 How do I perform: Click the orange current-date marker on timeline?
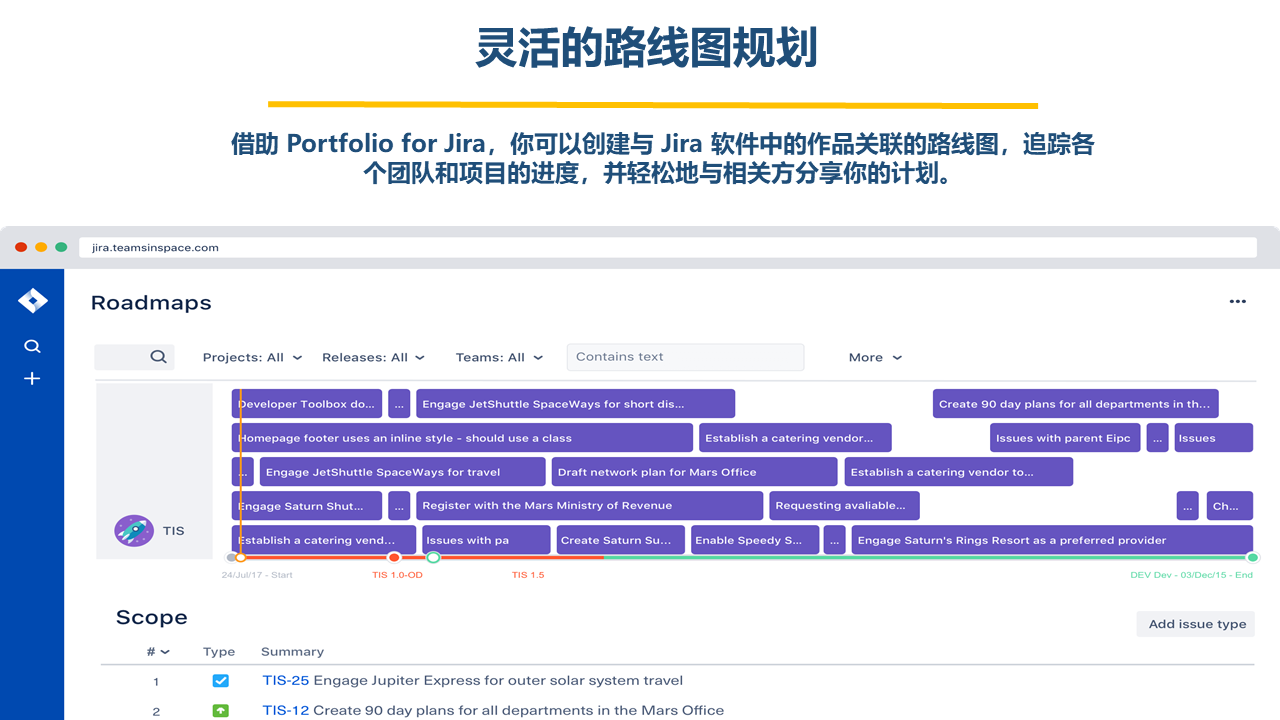(240, 558)
